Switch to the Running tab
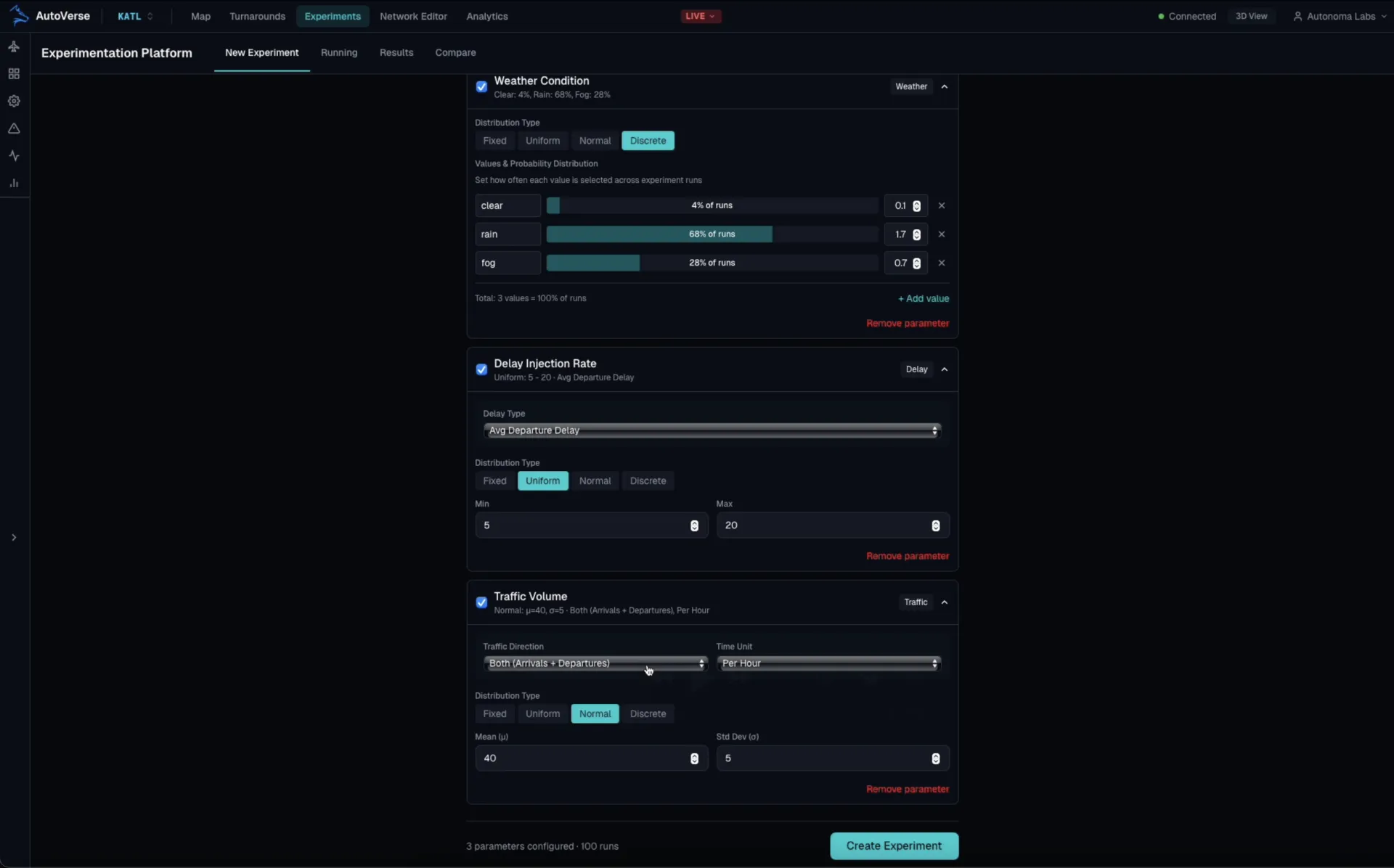Image resolution: width=1394 pixels, height=868 pixels. (x=339, y=52)
